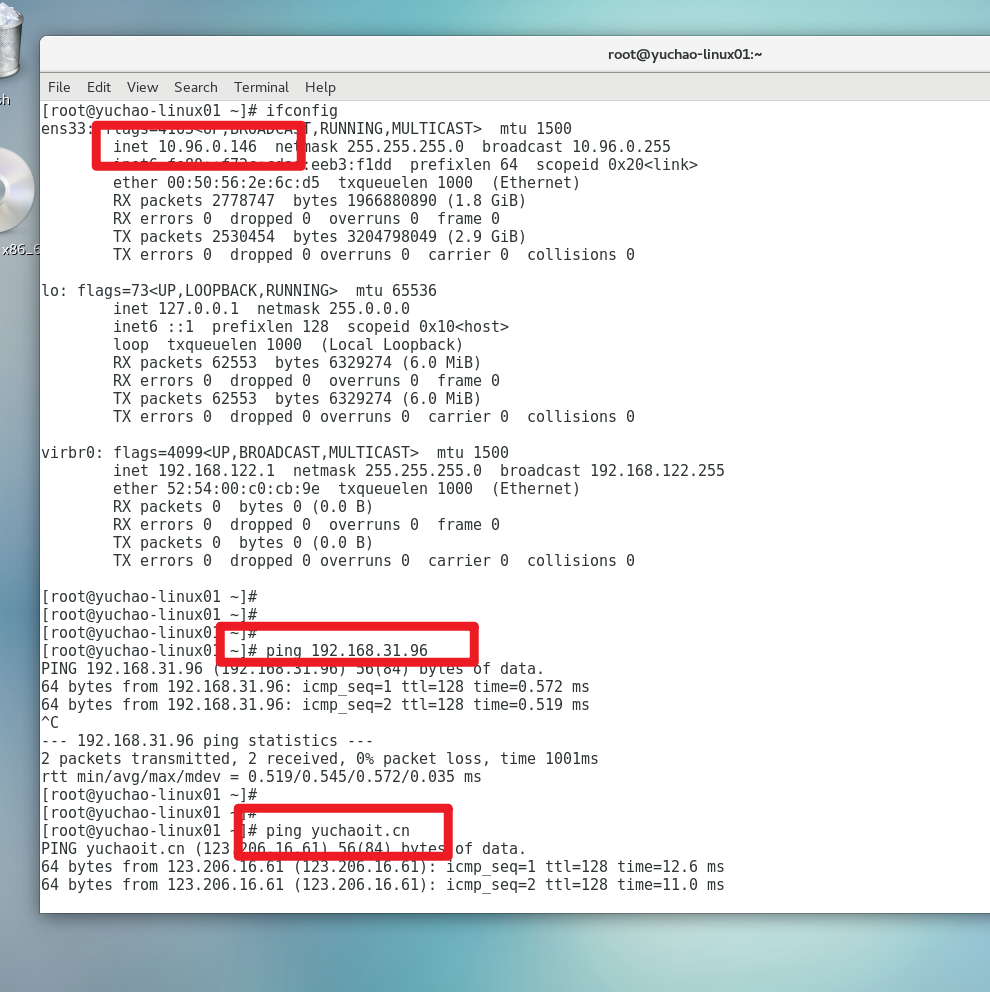The width and height of the screenshot is (990, 992).
Task: Click the ifconfig command text
Action: (x=301, y=111)
